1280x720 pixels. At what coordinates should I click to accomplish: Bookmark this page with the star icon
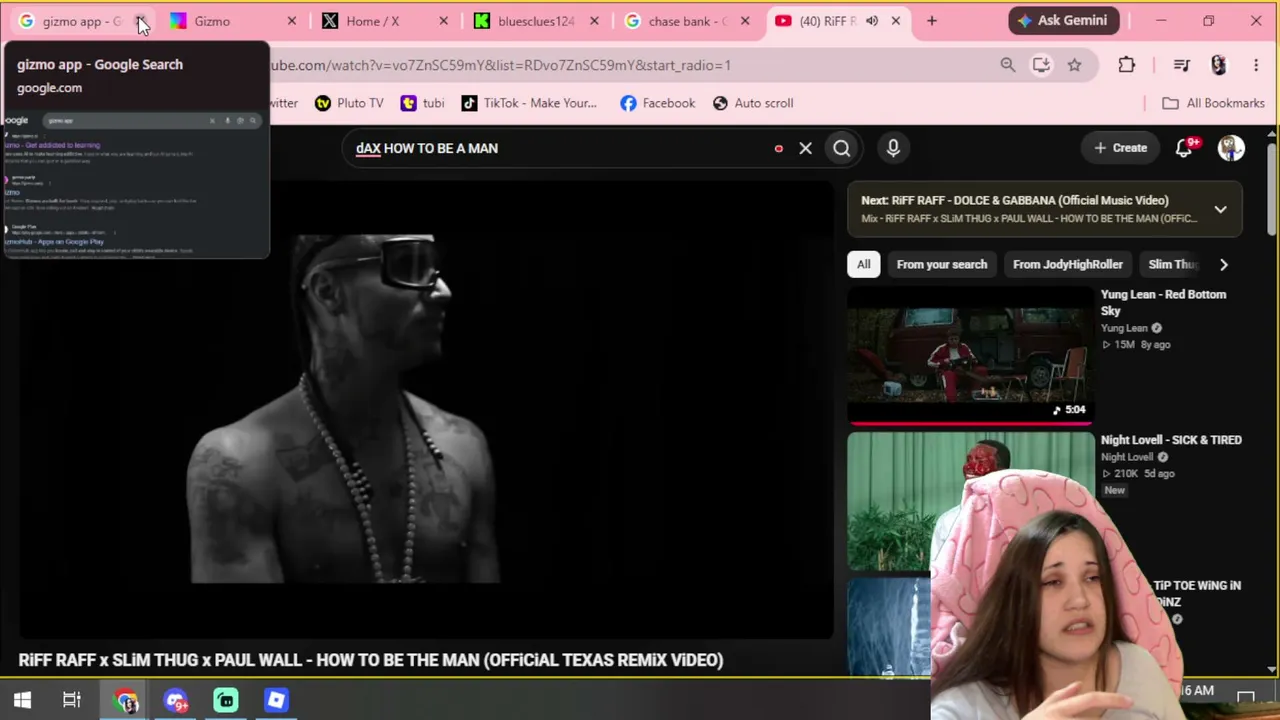[1074, 65]
